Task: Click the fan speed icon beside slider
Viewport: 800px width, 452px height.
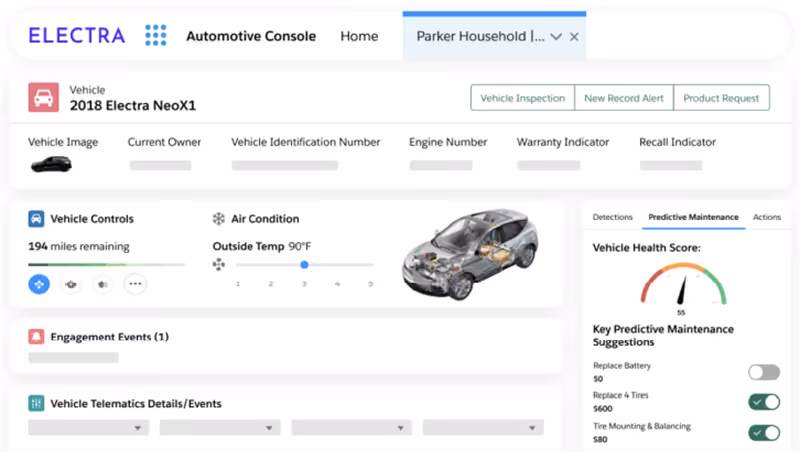Action: point(219,264)
